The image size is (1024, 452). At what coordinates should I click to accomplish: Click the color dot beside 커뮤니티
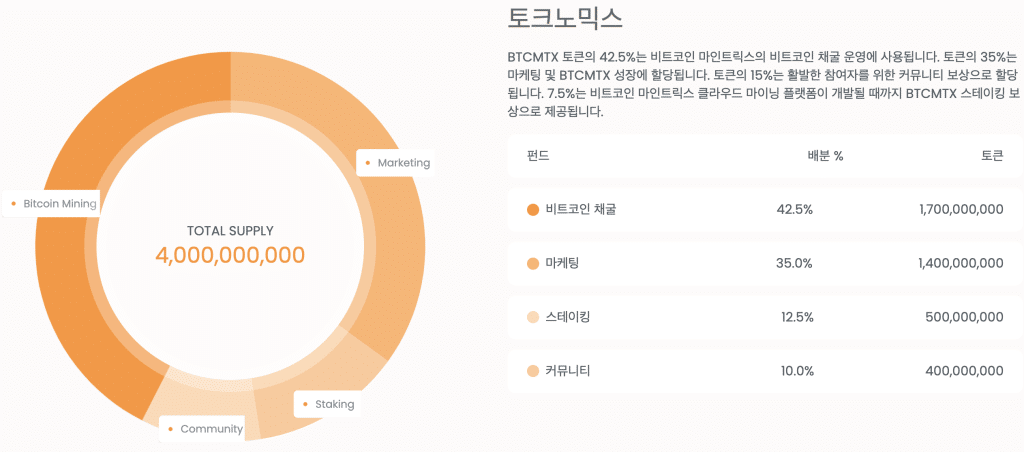click(532, 371)
